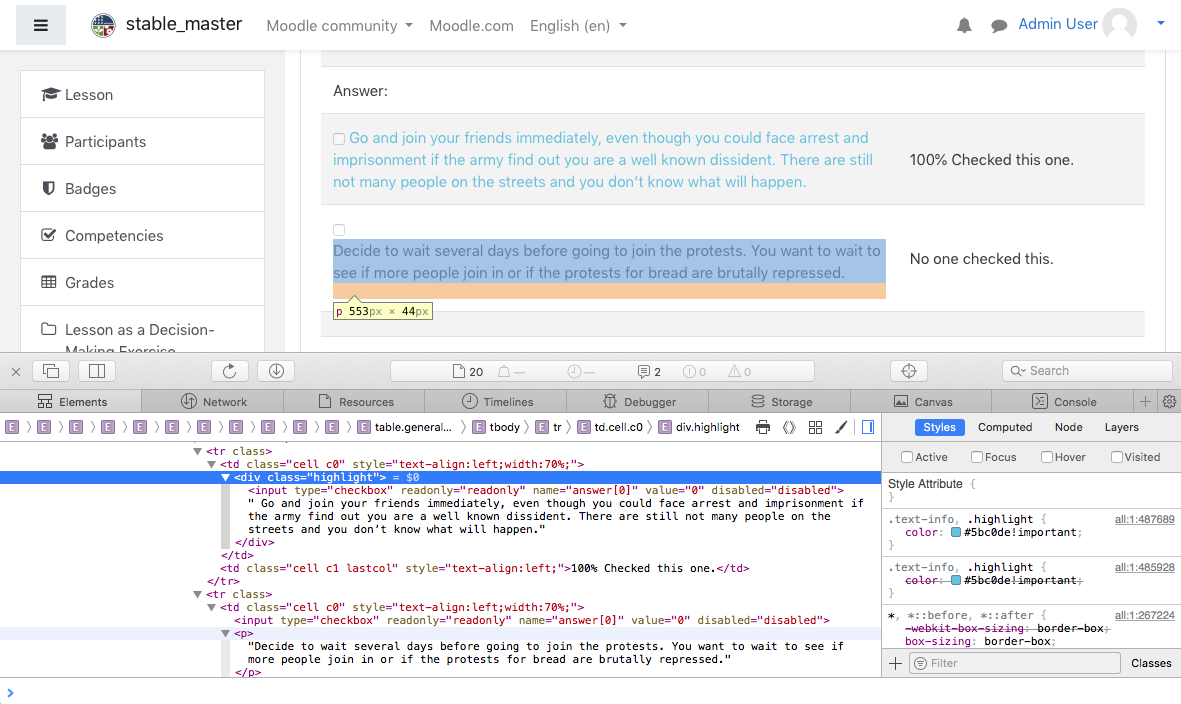Show the Layers sidebar panel
The width and height of the screenshot is (1181, 704).
coord(1121,427)
